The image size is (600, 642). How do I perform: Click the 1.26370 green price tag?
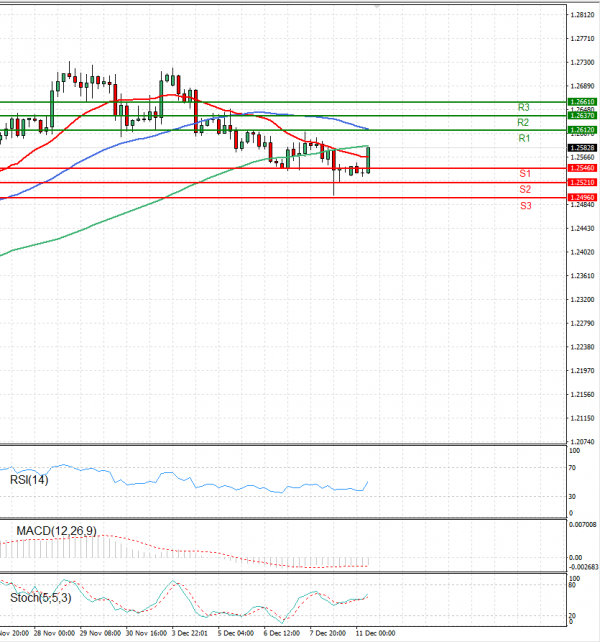(x=582, y=116)
